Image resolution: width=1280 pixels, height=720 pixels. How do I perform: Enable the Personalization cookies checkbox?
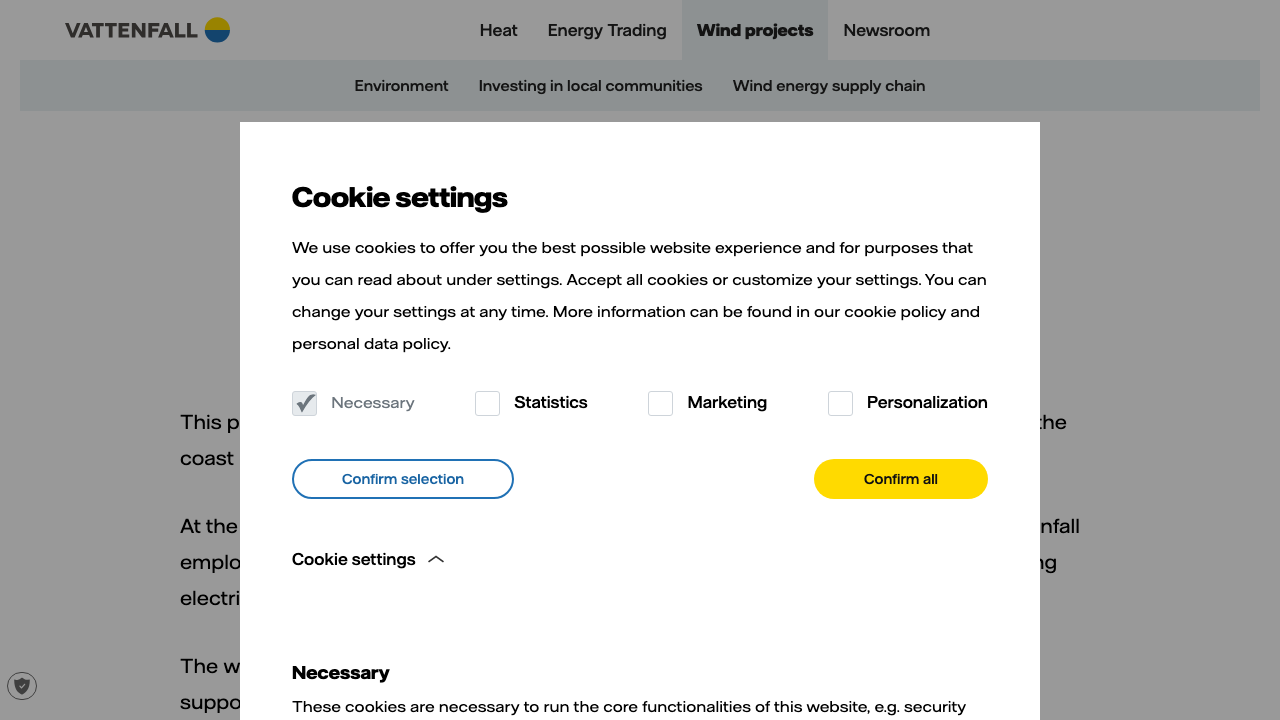pyautogui.click(x=840, y=403)
